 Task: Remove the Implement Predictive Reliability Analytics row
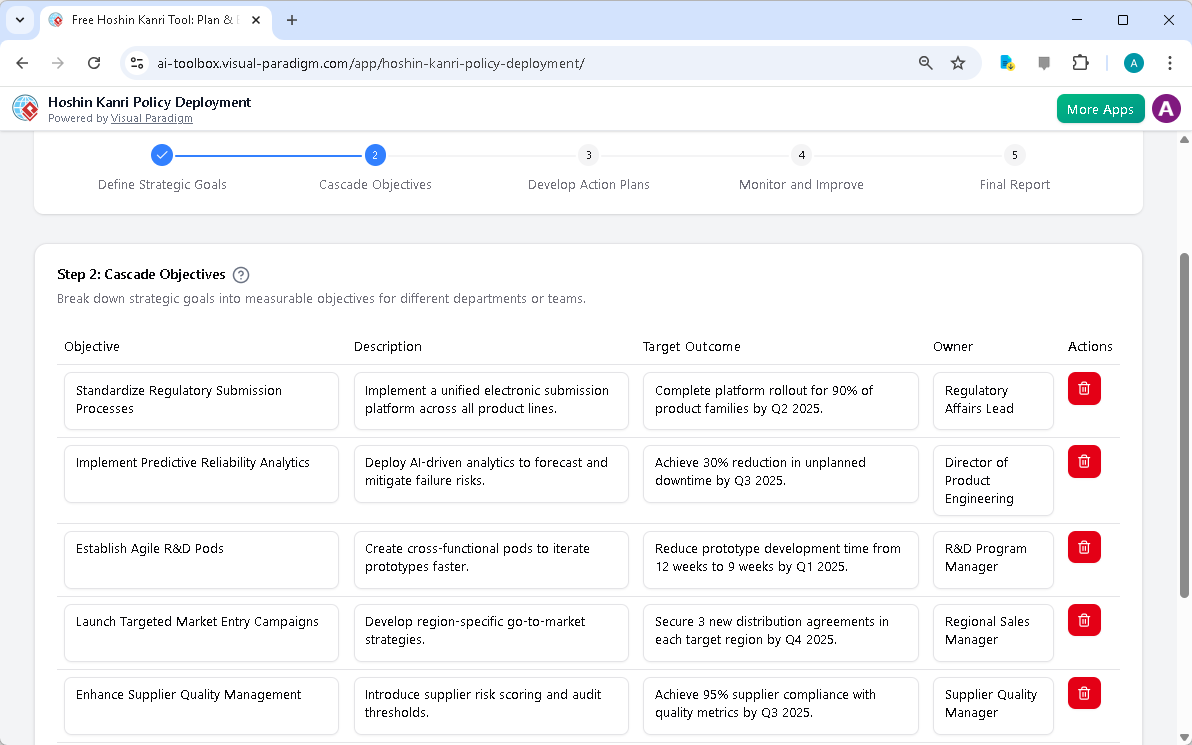click(1084, 461)
